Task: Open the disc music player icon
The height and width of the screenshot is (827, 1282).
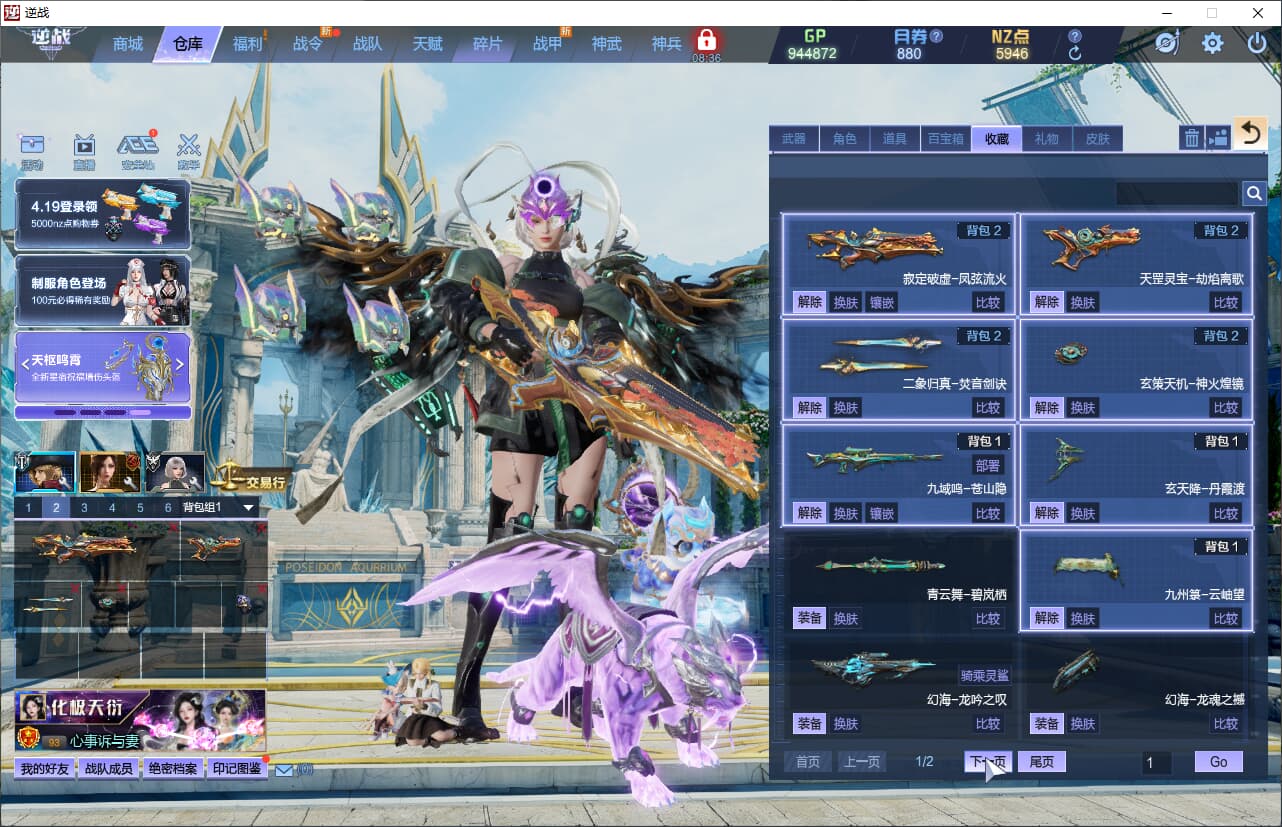Action: 1167,43
